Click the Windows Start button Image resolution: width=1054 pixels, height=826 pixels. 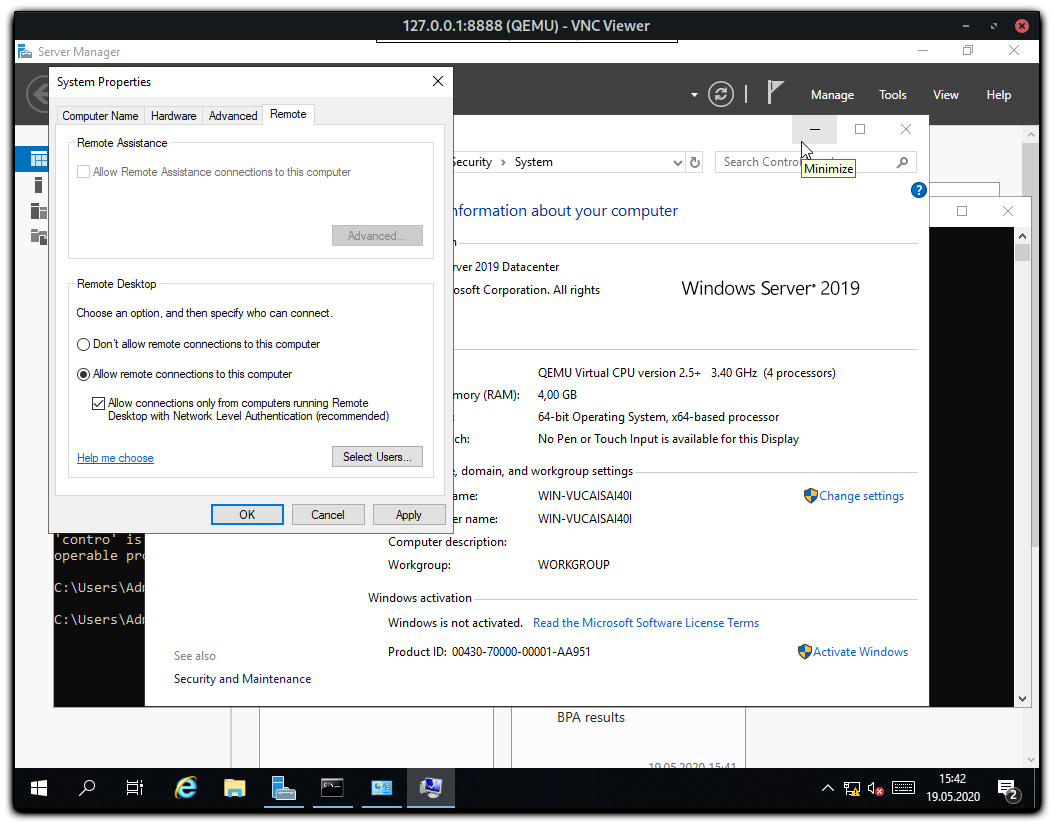click(39, 788)
